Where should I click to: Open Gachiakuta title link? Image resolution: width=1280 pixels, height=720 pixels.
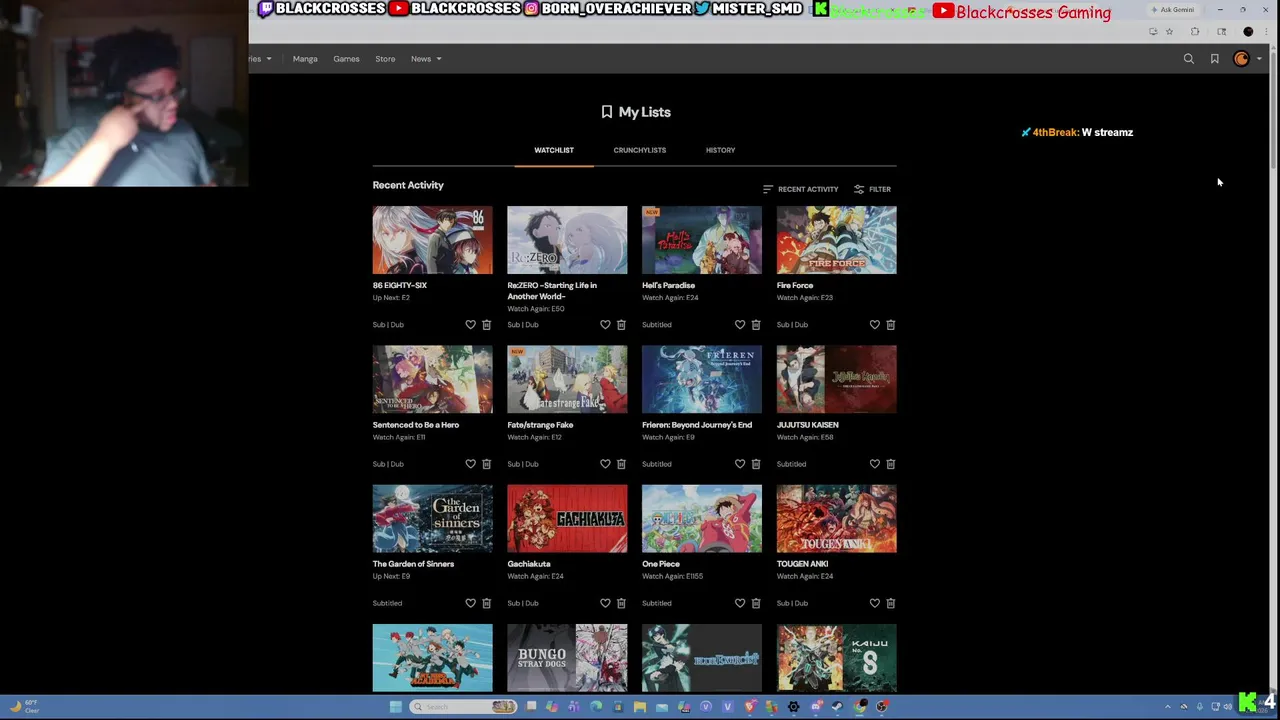(529, 564)
